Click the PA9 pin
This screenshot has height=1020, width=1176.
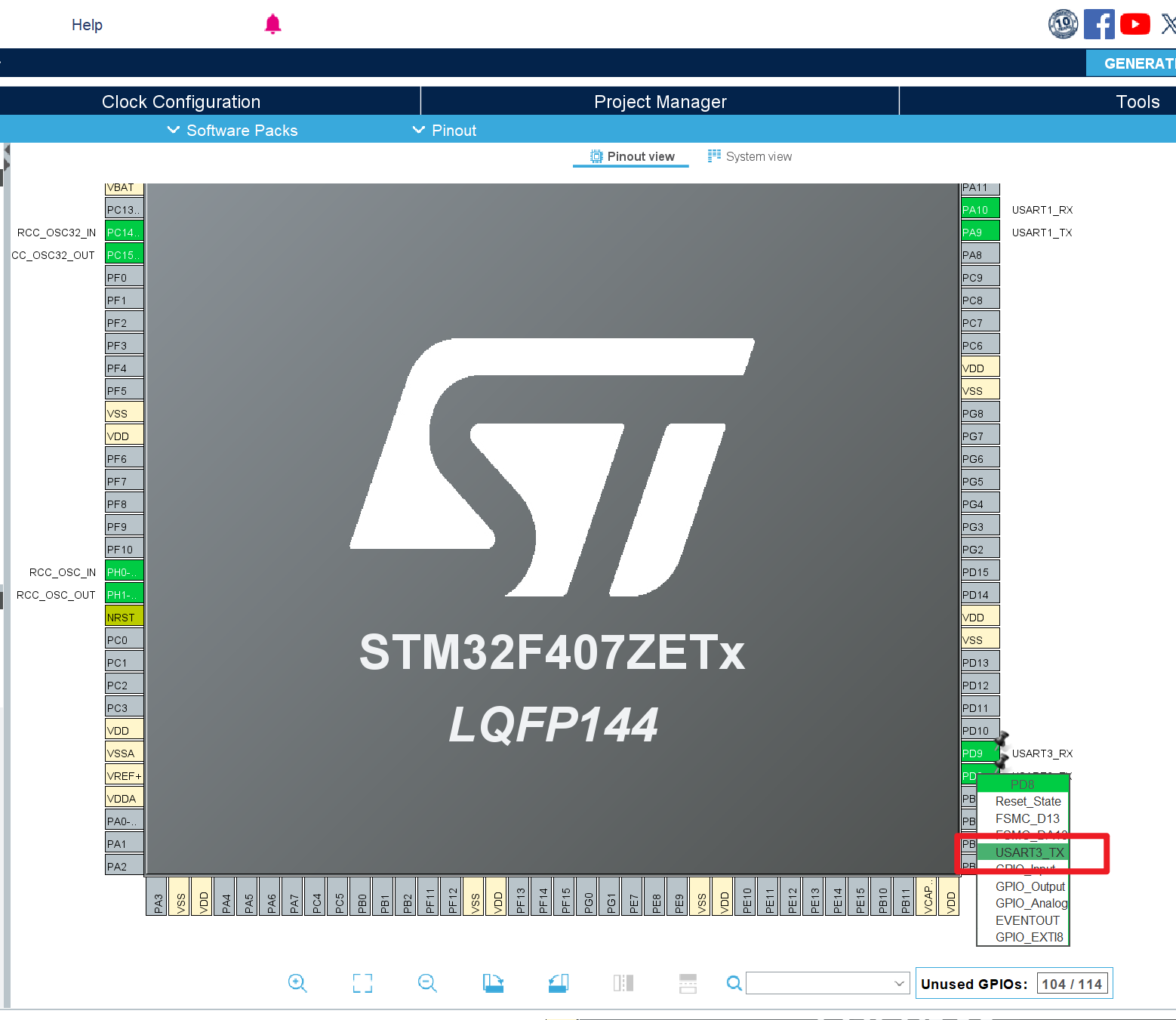pyautogui.click(x=981, y=232)
